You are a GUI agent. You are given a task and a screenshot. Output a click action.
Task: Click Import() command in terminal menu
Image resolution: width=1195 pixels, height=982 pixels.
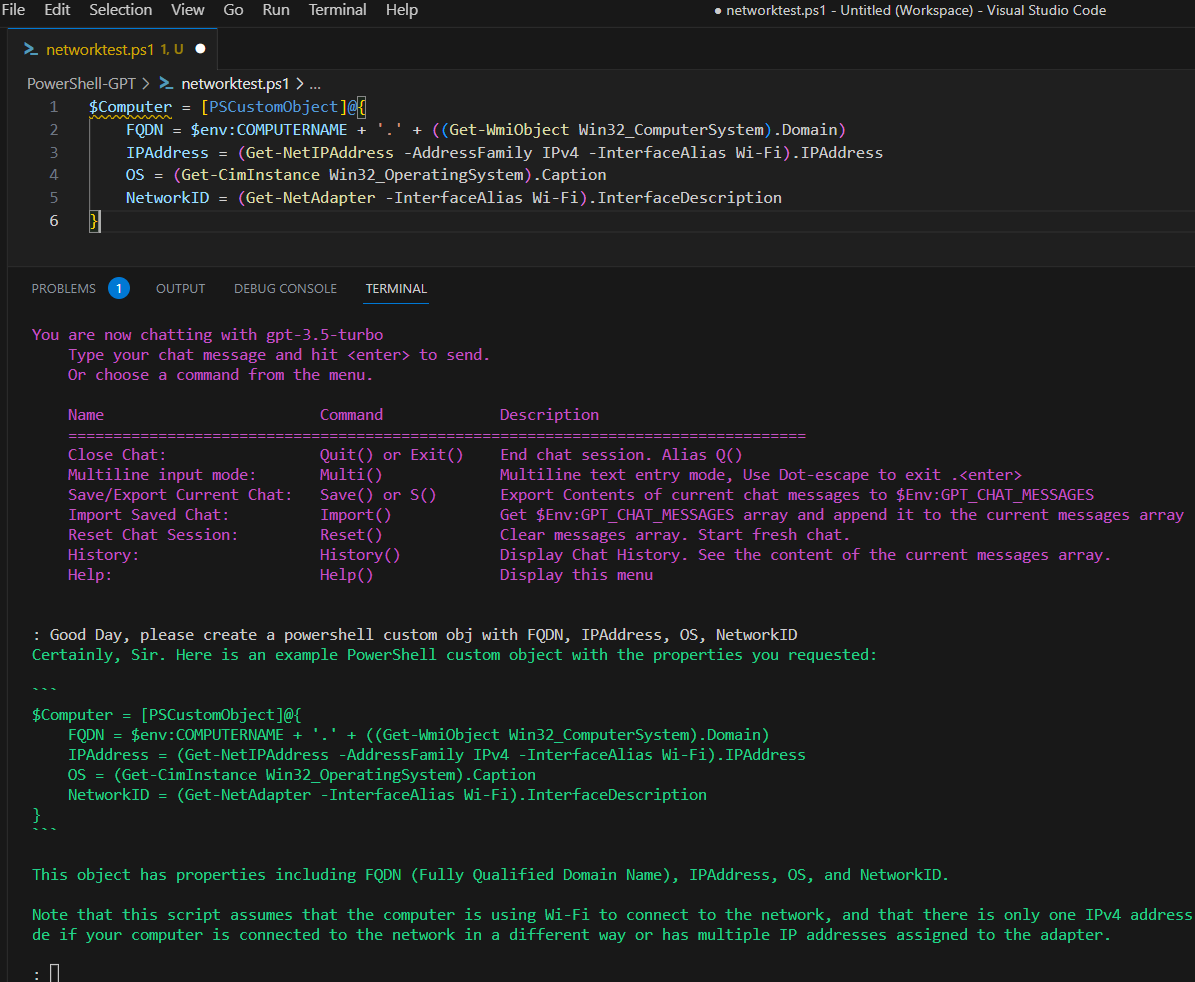[x=355, y=515]
